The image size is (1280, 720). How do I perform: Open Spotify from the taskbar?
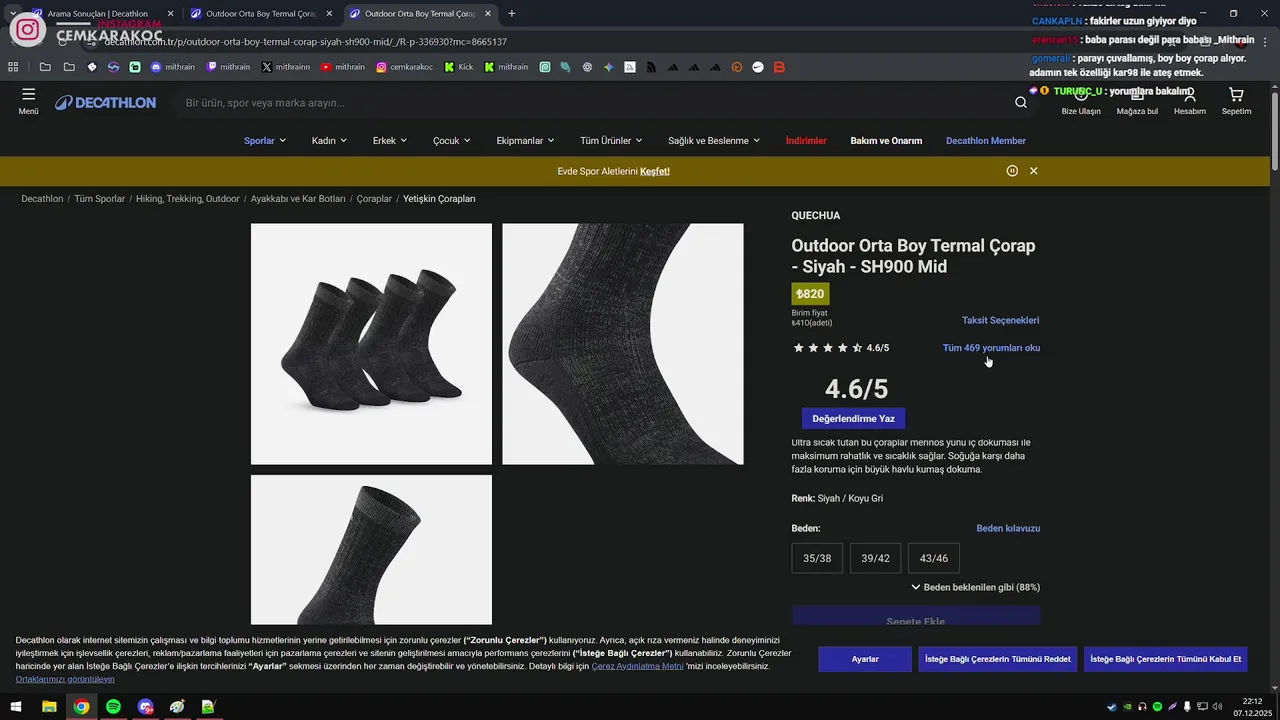point(113,706)
